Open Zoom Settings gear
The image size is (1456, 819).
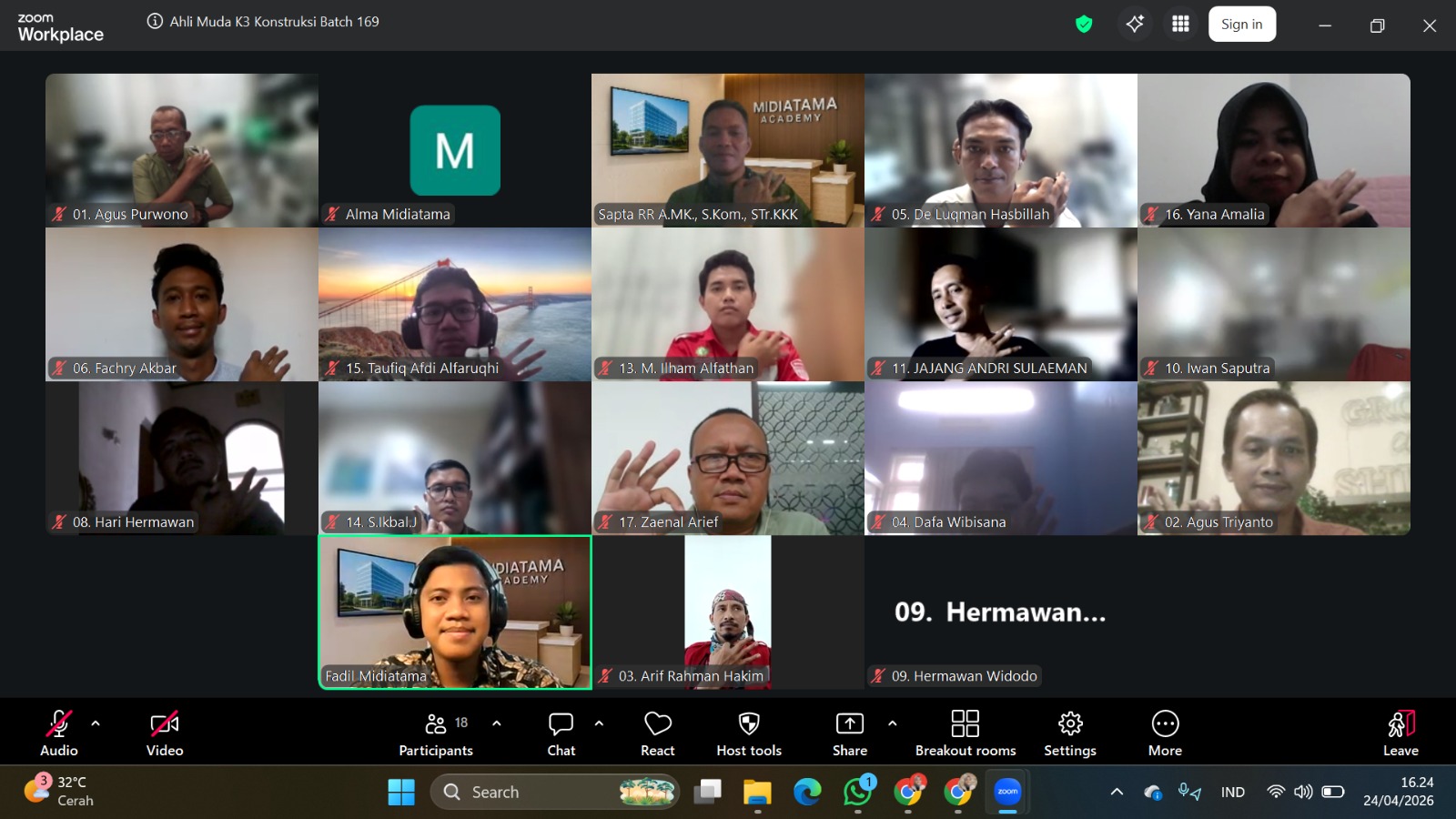[x=1069, y=733]
